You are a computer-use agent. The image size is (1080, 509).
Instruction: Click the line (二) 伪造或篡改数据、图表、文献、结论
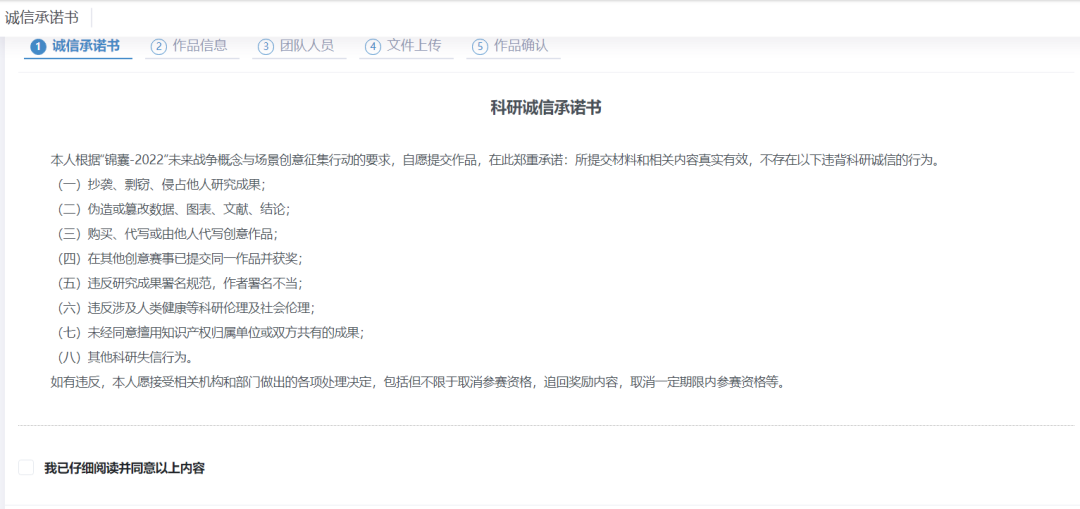172,209
